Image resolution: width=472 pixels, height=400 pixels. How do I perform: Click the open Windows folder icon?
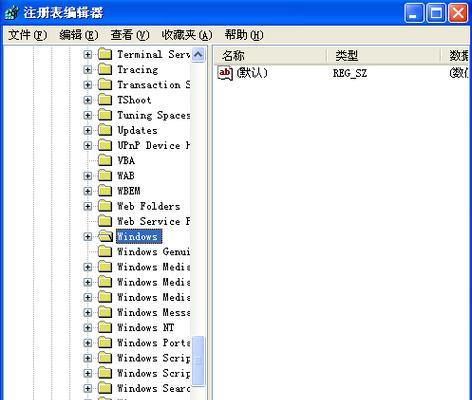tap(106, 236)
